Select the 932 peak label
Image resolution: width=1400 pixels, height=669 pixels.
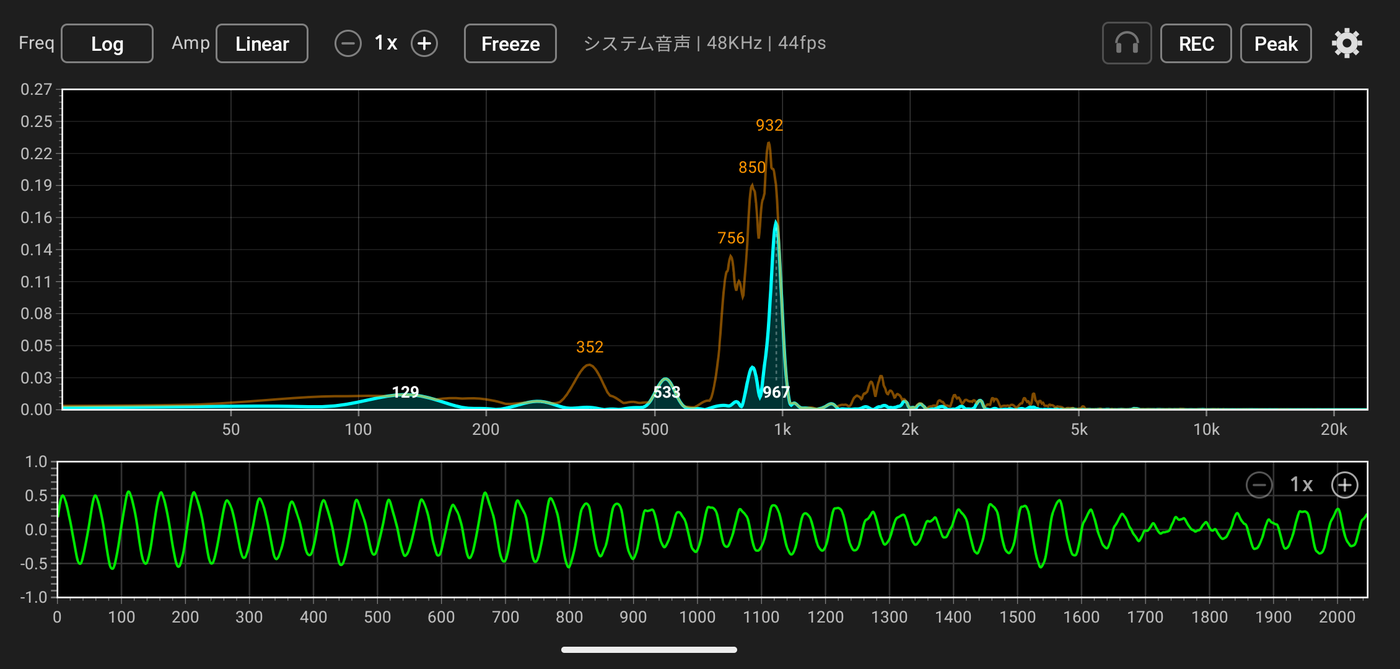(769, 125)
